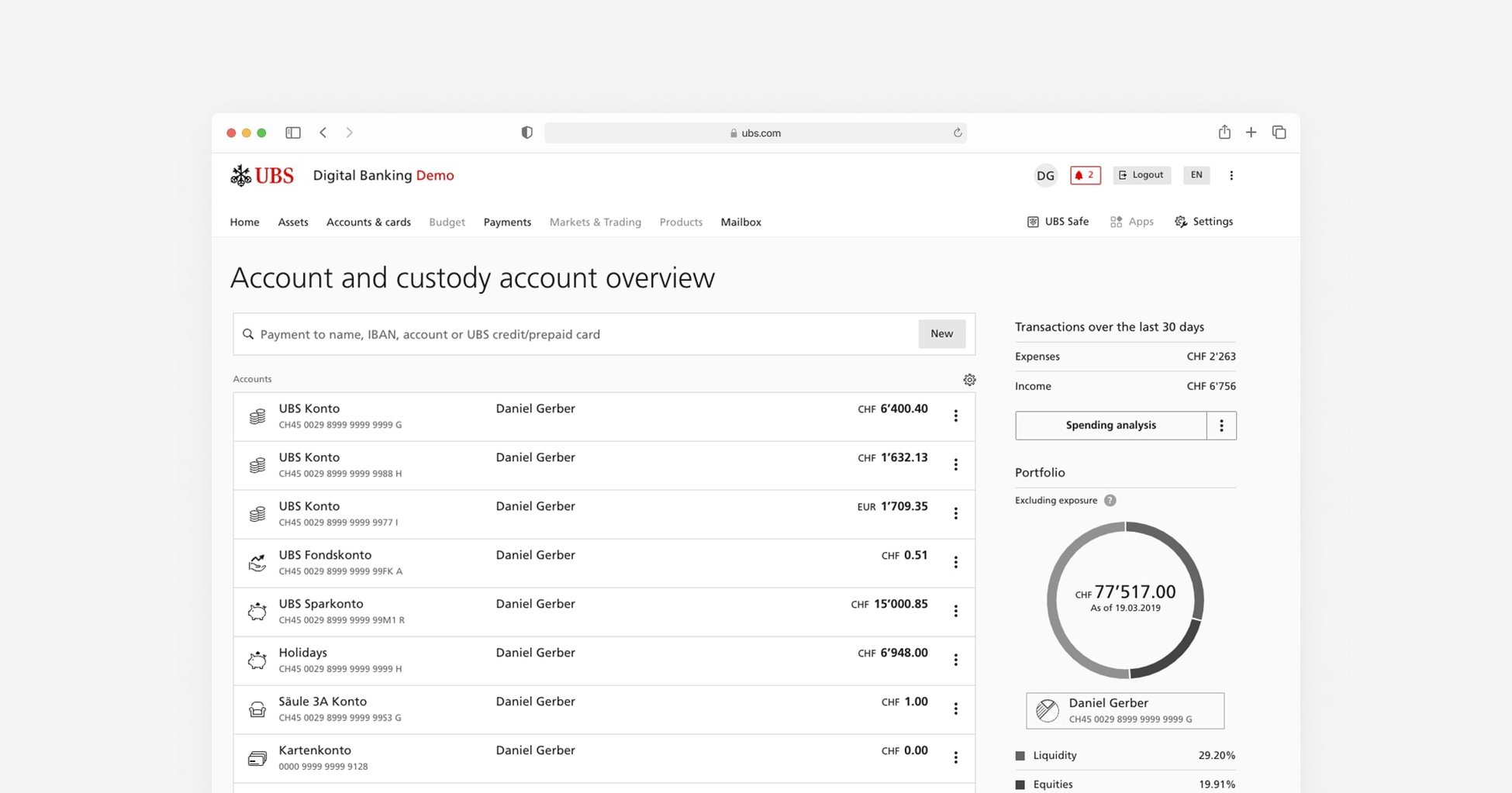The height and width of the screenshot is (793, 1512).
Task: Switch to the Payments section
Action: 507,222
